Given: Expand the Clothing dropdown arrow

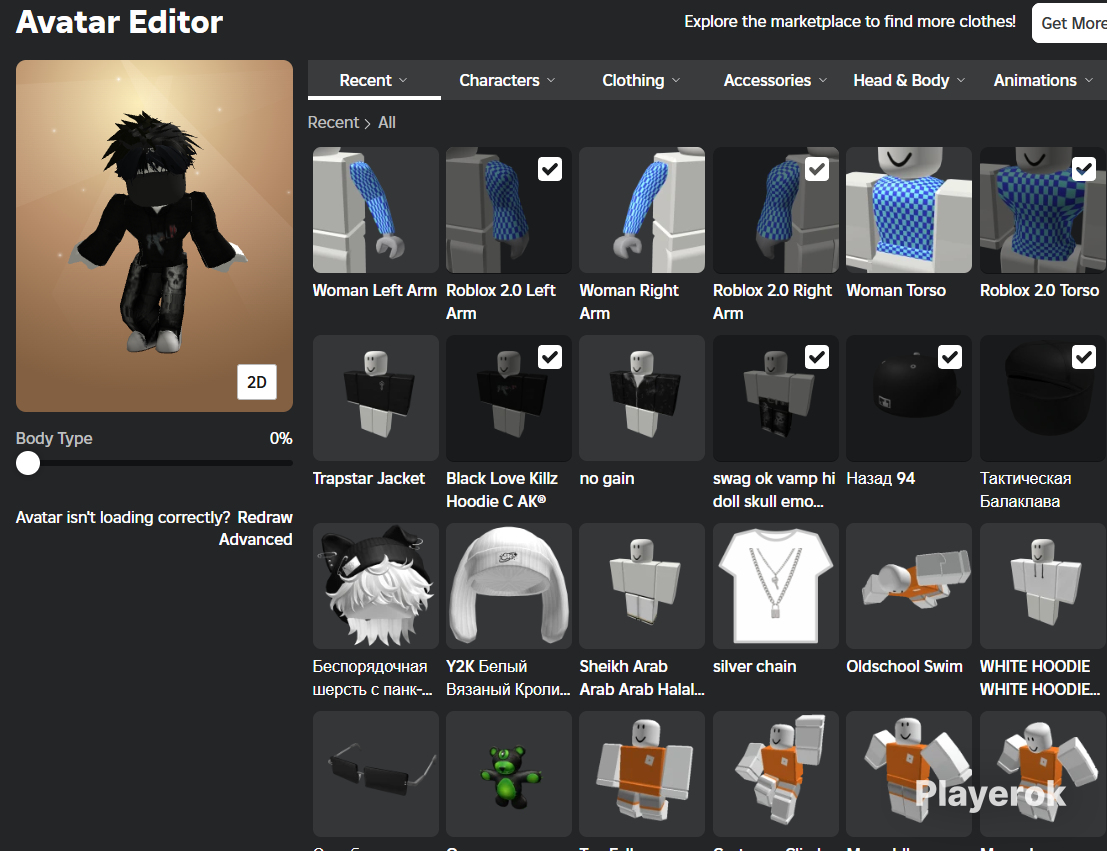Looking at the screenshot, I should click(x=676, y=81).
